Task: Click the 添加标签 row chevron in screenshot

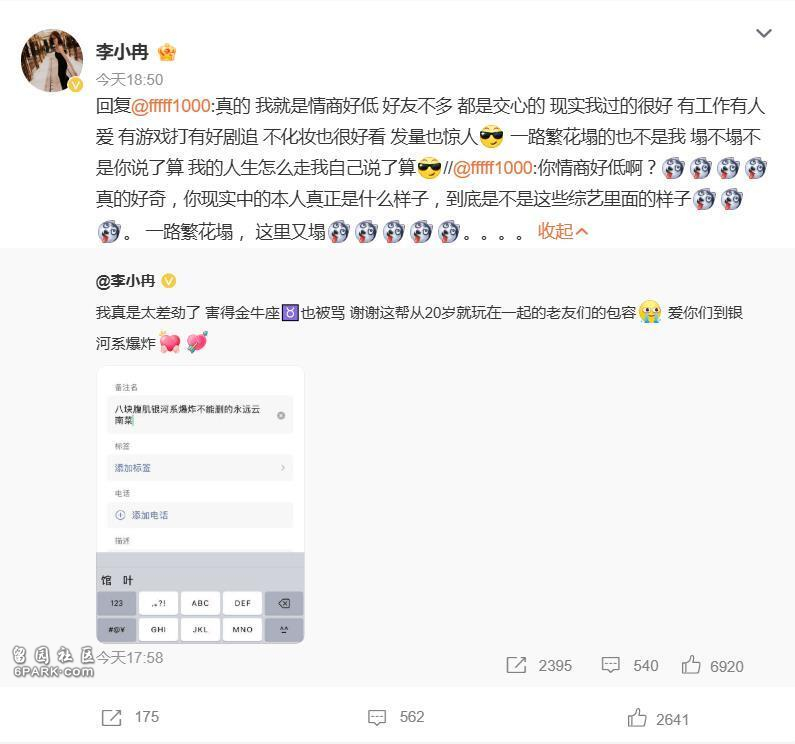Action: [x=283, y=468]
